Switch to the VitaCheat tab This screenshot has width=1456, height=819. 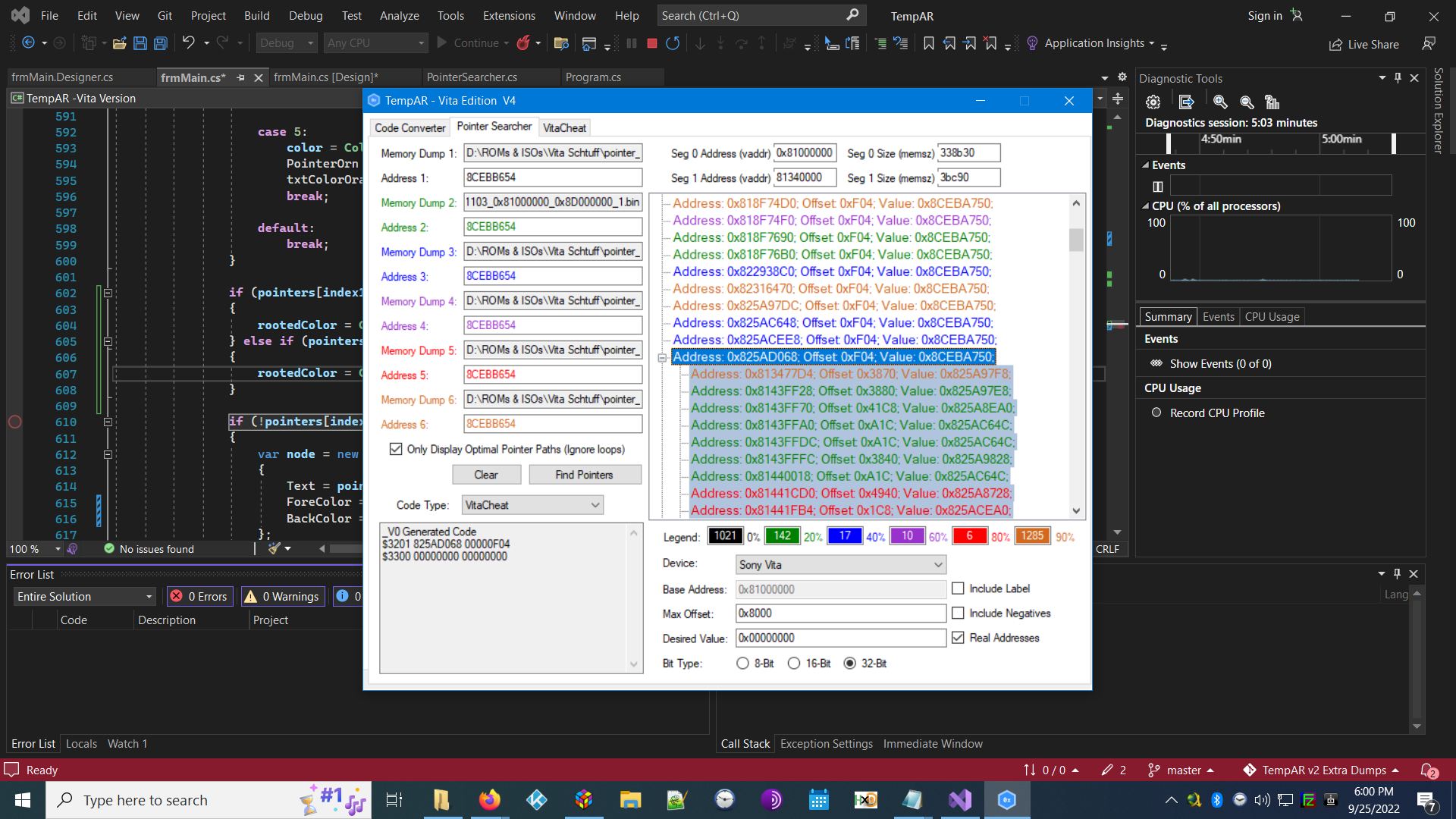pyautogui.click(x=564, y=127)
